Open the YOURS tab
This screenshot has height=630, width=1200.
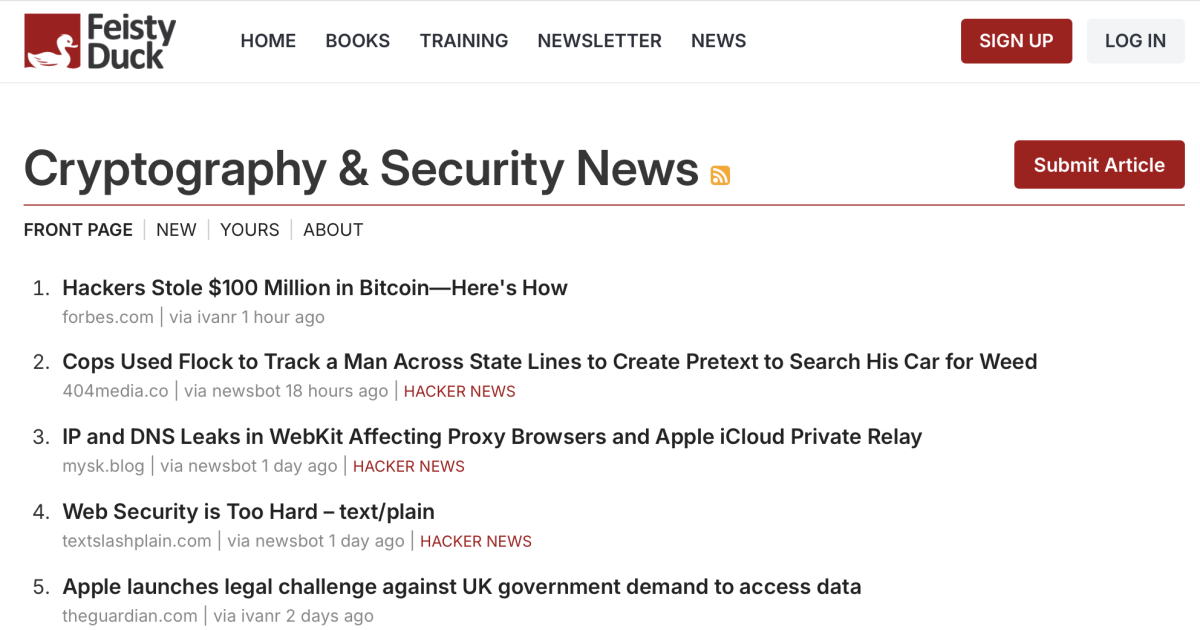[x=250, y=230]
